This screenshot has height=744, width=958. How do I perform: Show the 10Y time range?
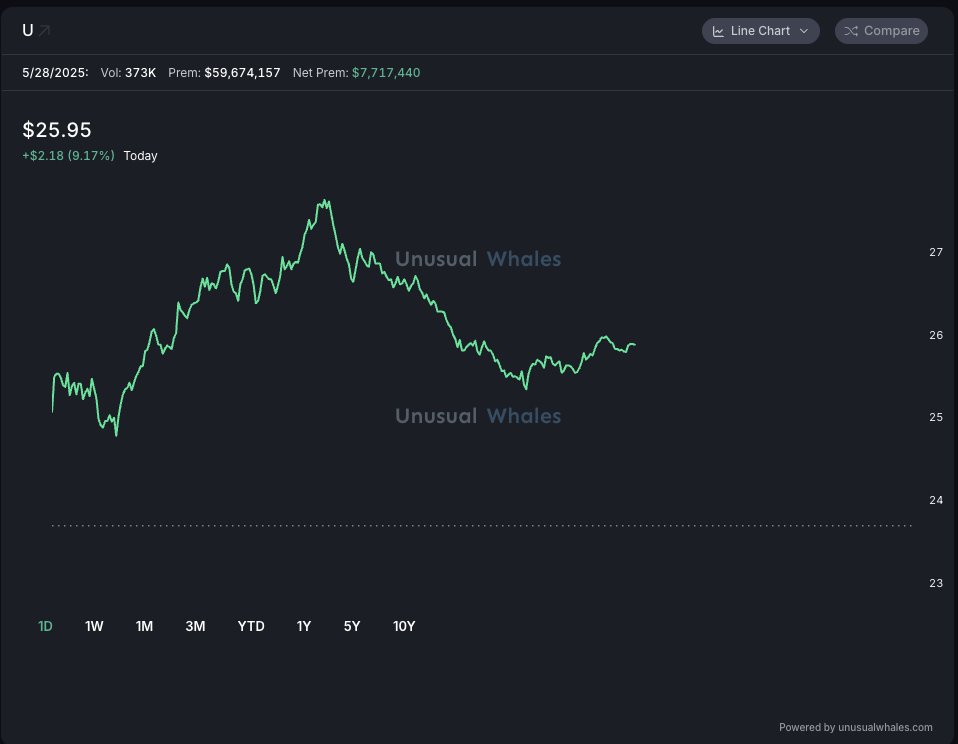click(404, 626)
